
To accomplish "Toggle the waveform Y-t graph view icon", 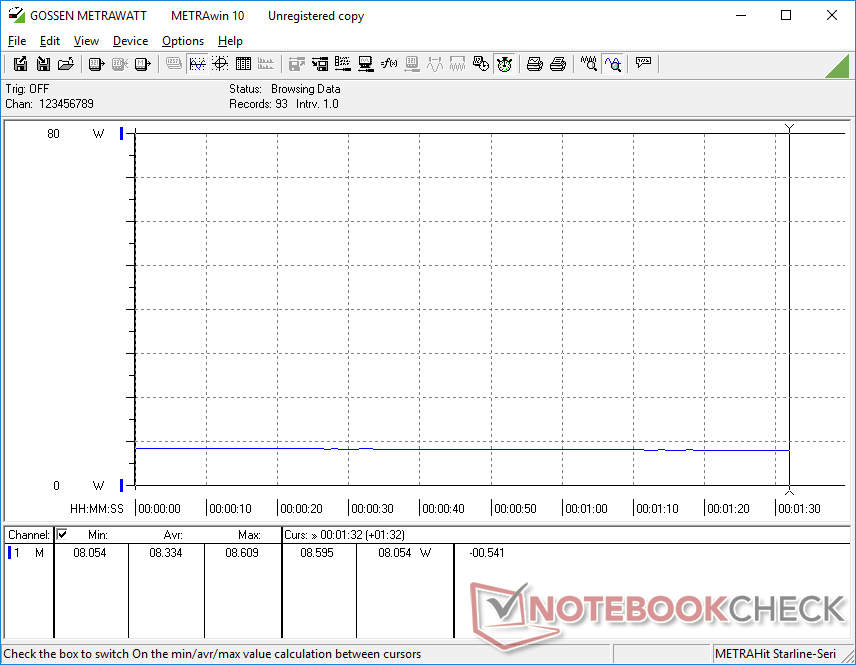I will 197,64.
